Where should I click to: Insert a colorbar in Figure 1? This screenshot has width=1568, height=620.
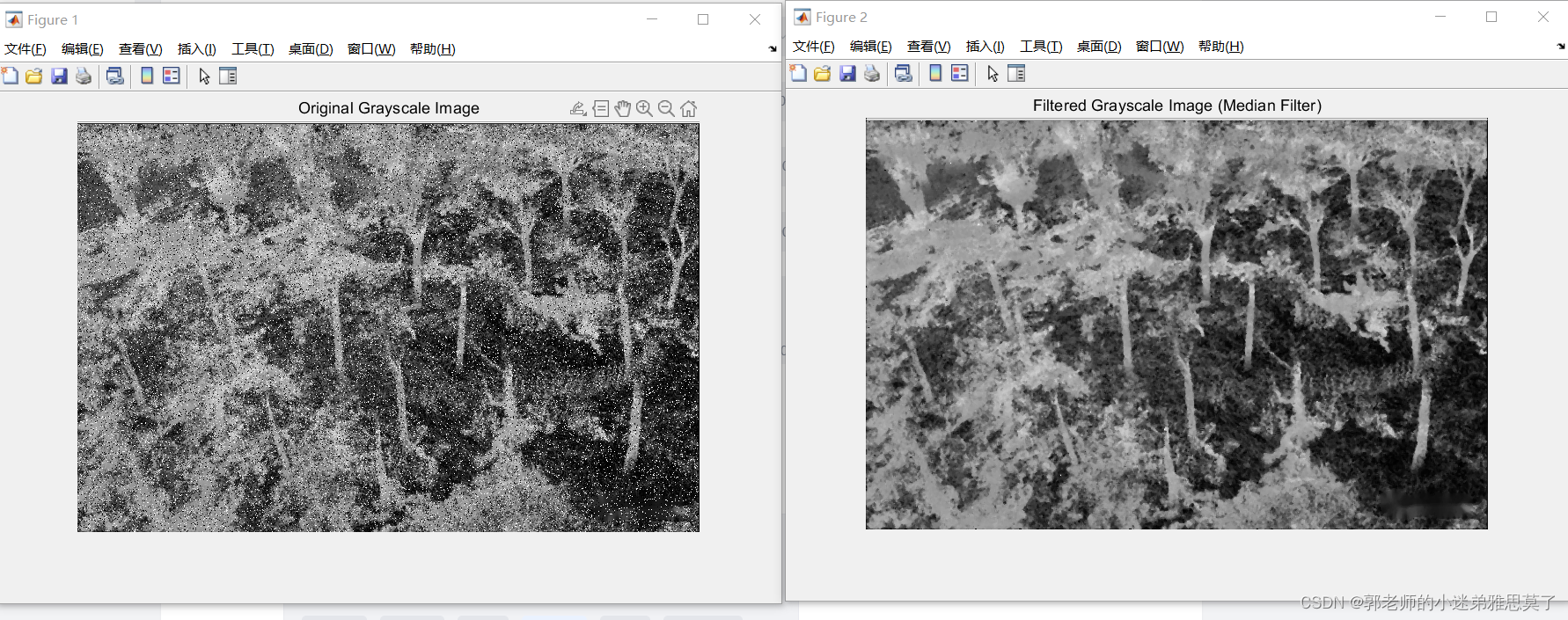(x=147, y=76)
